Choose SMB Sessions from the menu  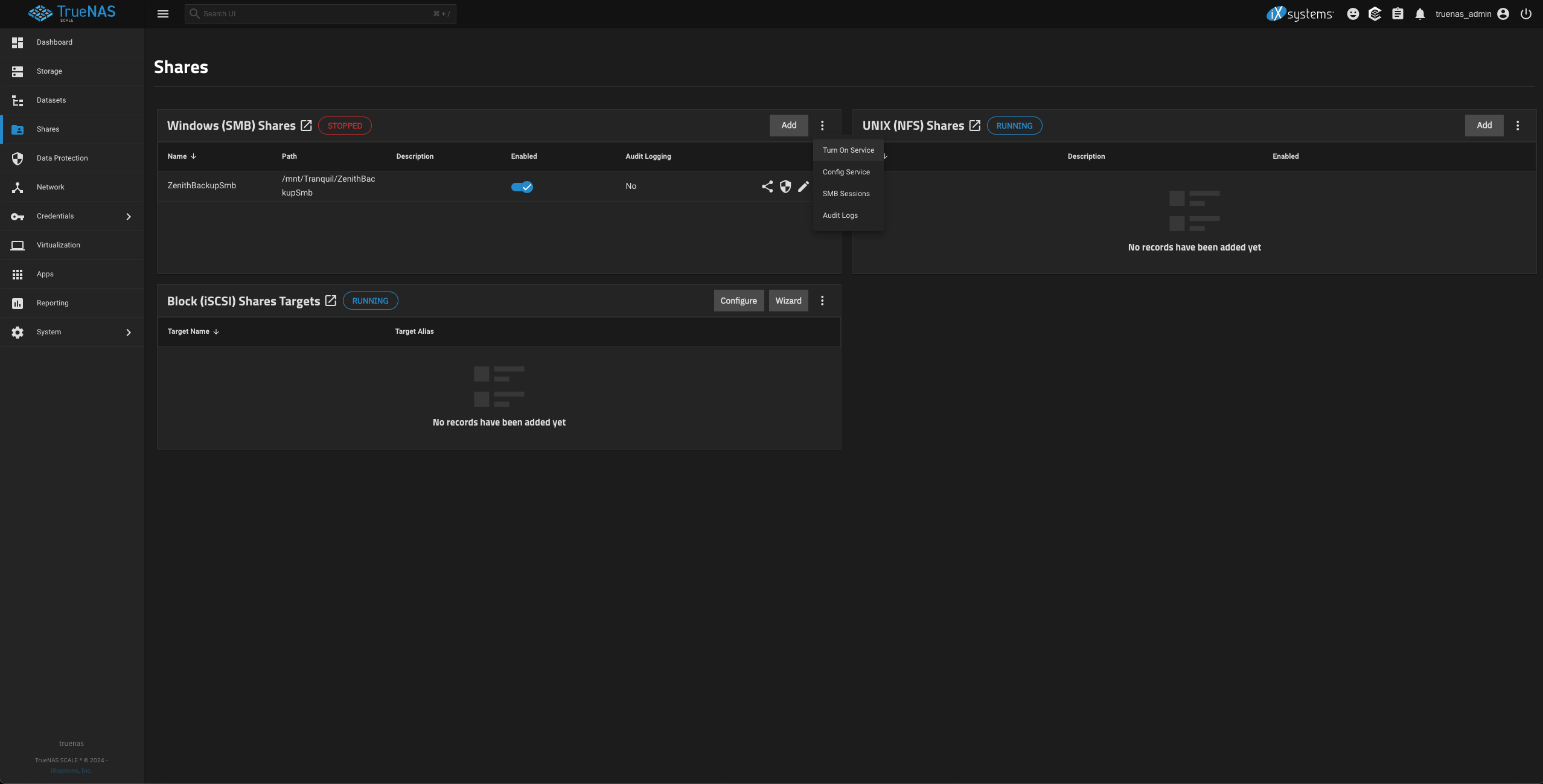coord(846,194)
